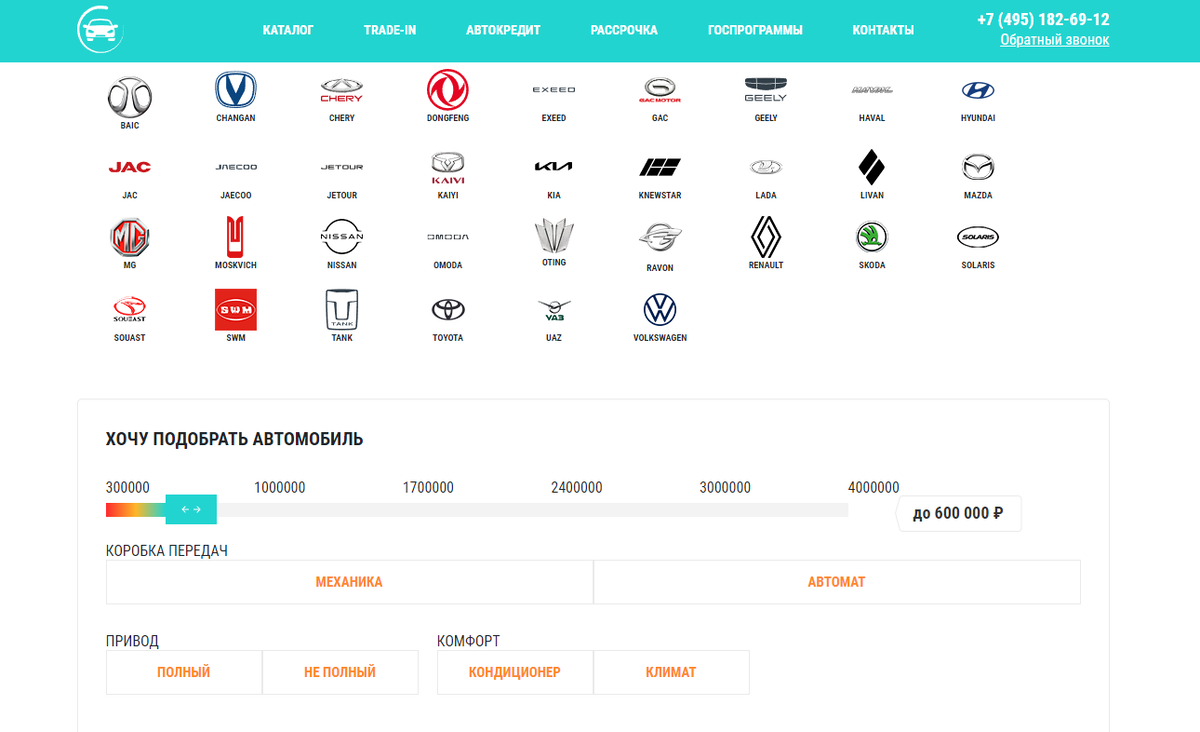Open the Lada brand logo

click(766, 167)
